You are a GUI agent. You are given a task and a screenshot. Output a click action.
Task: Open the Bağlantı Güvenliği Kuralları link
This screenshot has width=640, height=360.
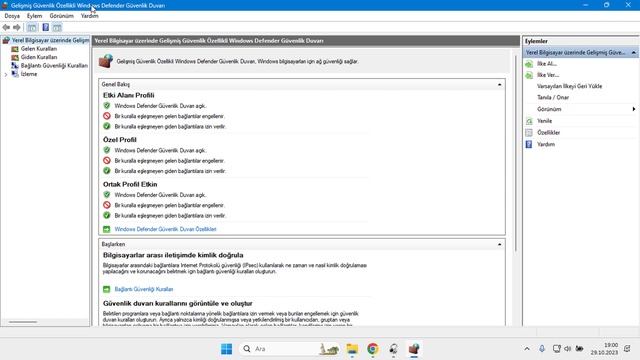[144, 289]
